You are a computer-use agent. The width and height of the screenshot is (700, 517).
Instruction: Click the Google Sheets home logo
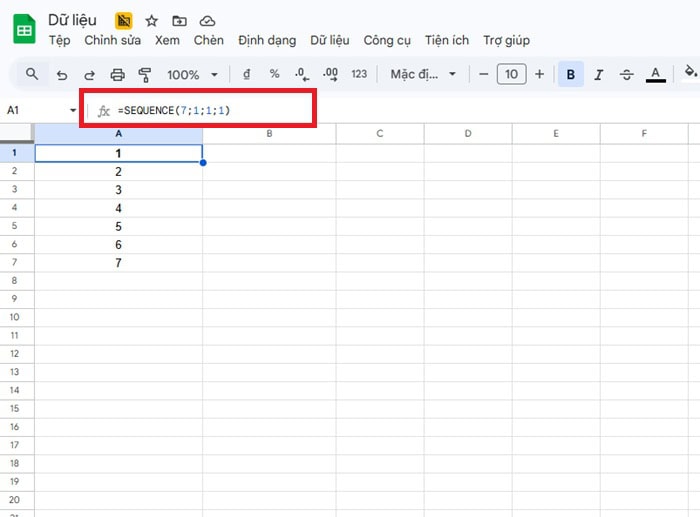pyautogui.click(x=24, y=30)
